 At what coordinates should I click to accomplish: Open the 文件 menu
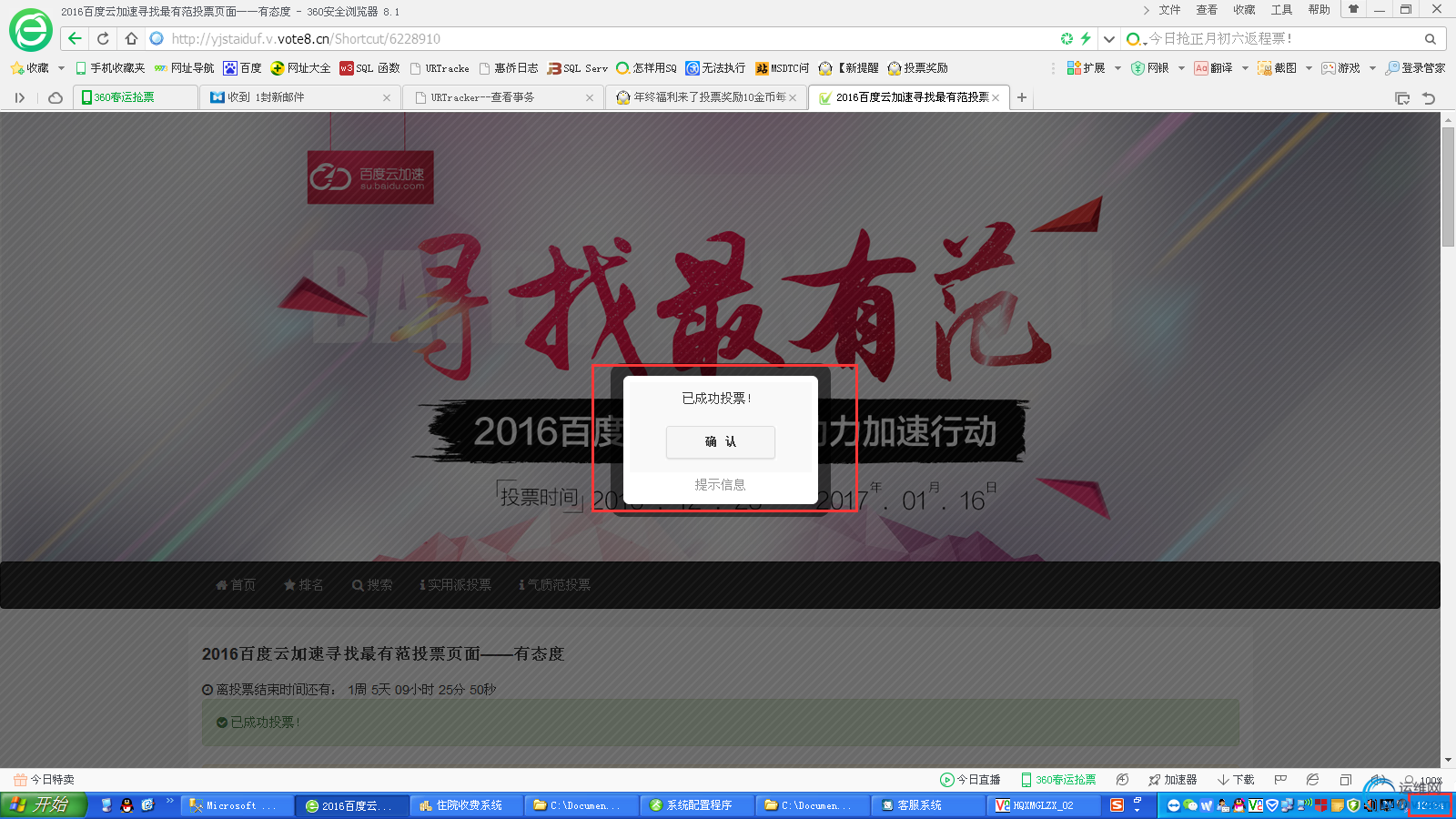(x=1169, y=10)
